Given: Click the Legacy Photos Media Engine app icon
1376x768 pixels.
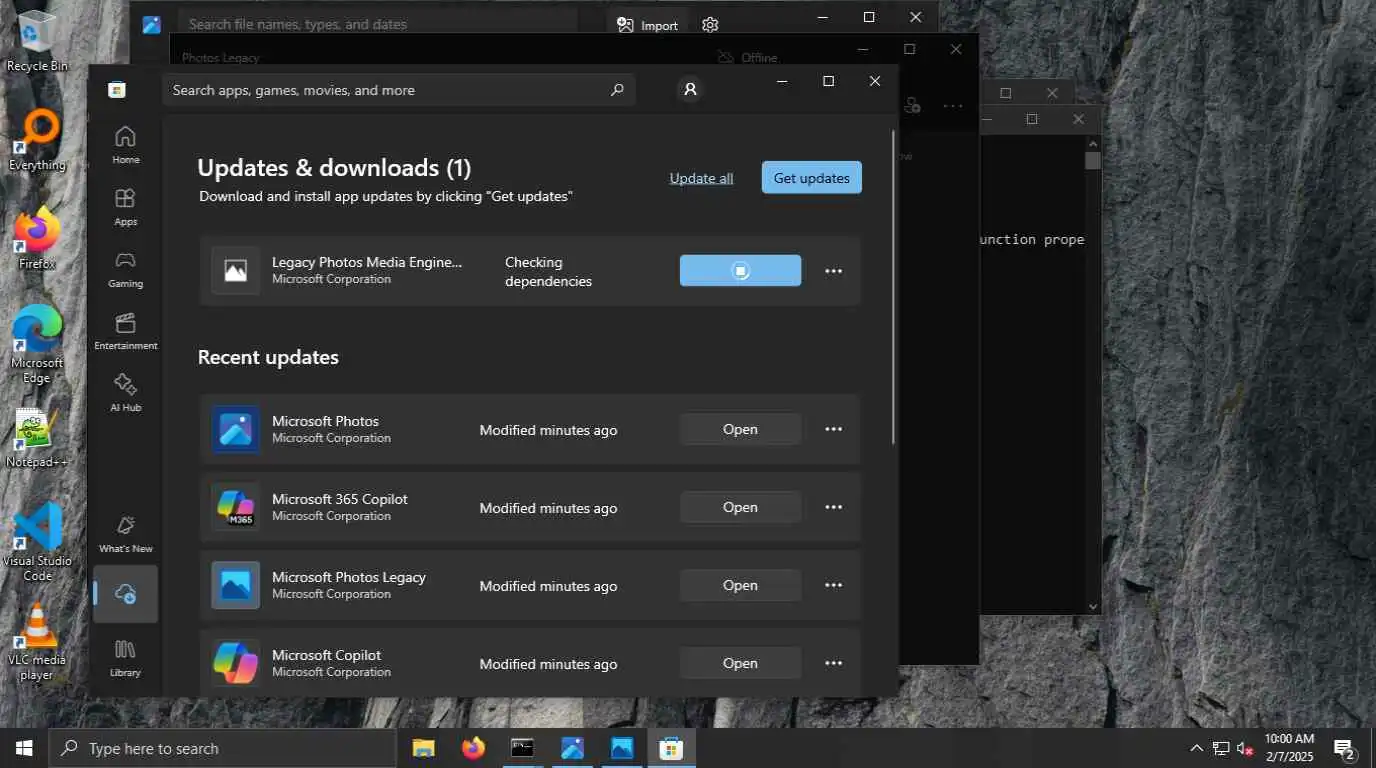Looking at the screenshot, I should (x=235, y=270).
